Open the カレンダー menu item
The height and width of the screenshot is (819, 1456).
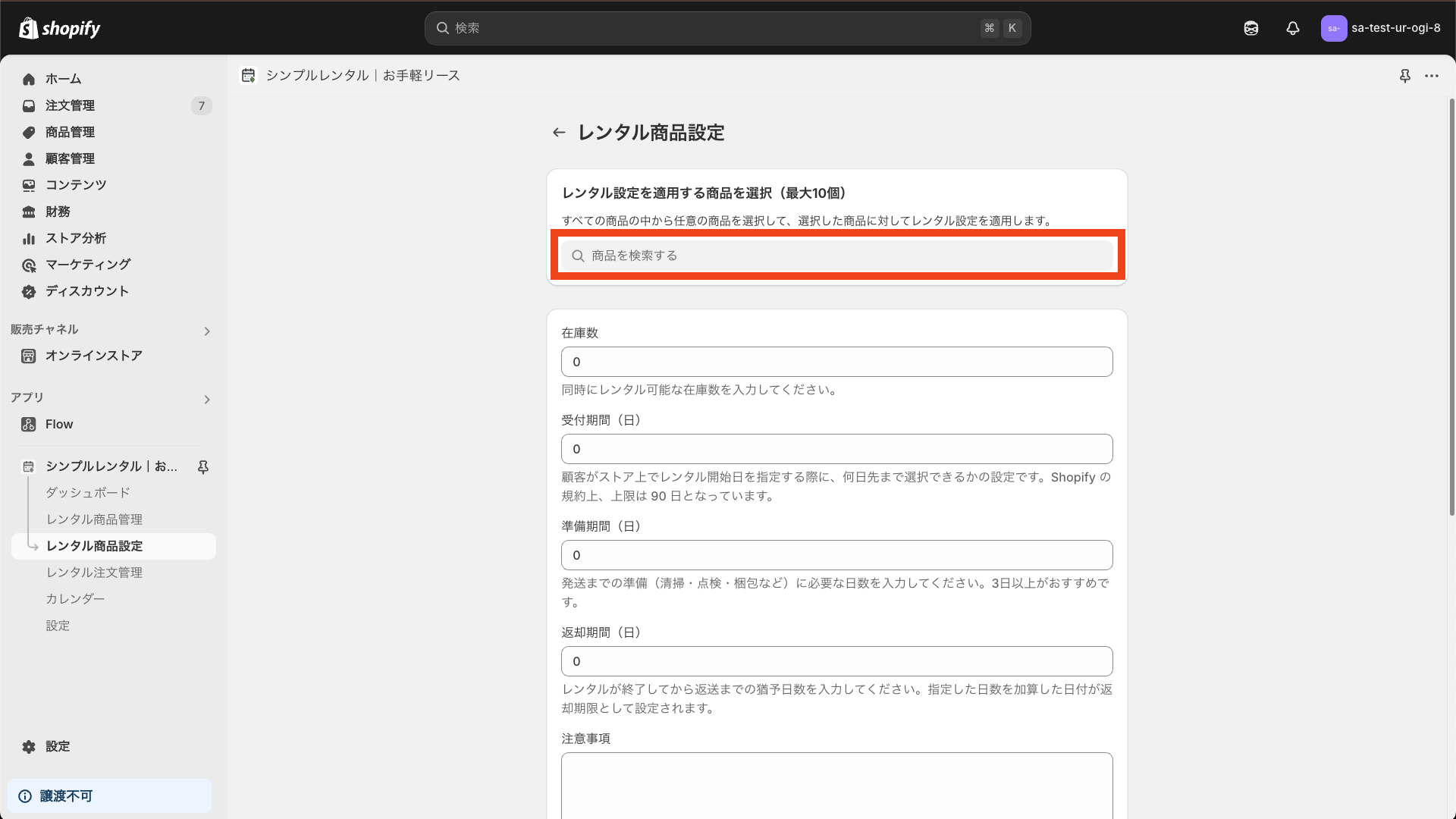pyautogui.click(x=76, y=598)
